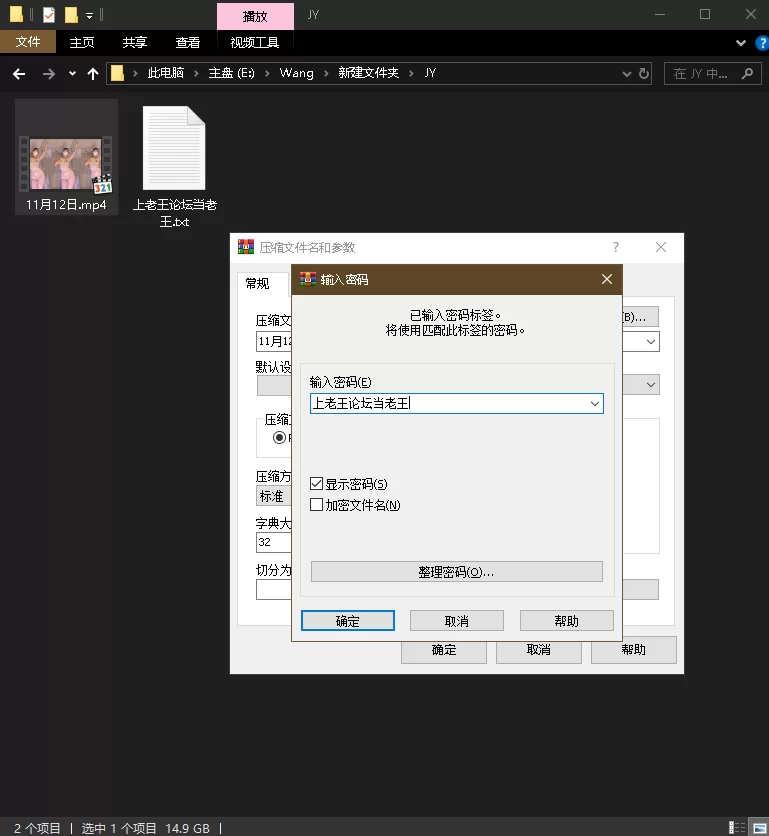Uncheck the 显示密码 checkbox

pyautogui.click(x=317, y=484)
